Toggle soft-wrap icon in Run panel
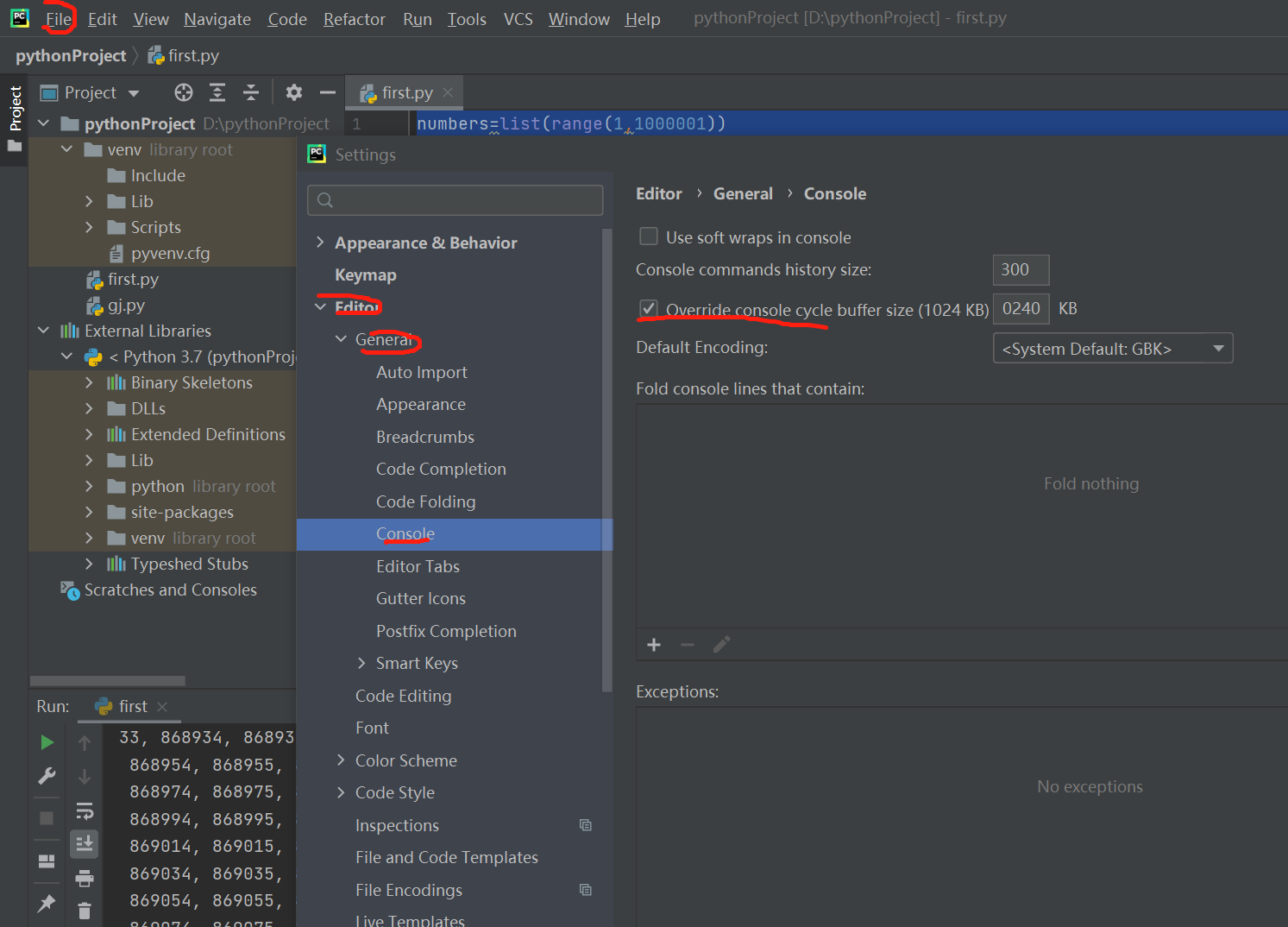The width and height of the screenshot is (1288, 927). [85, 810]
